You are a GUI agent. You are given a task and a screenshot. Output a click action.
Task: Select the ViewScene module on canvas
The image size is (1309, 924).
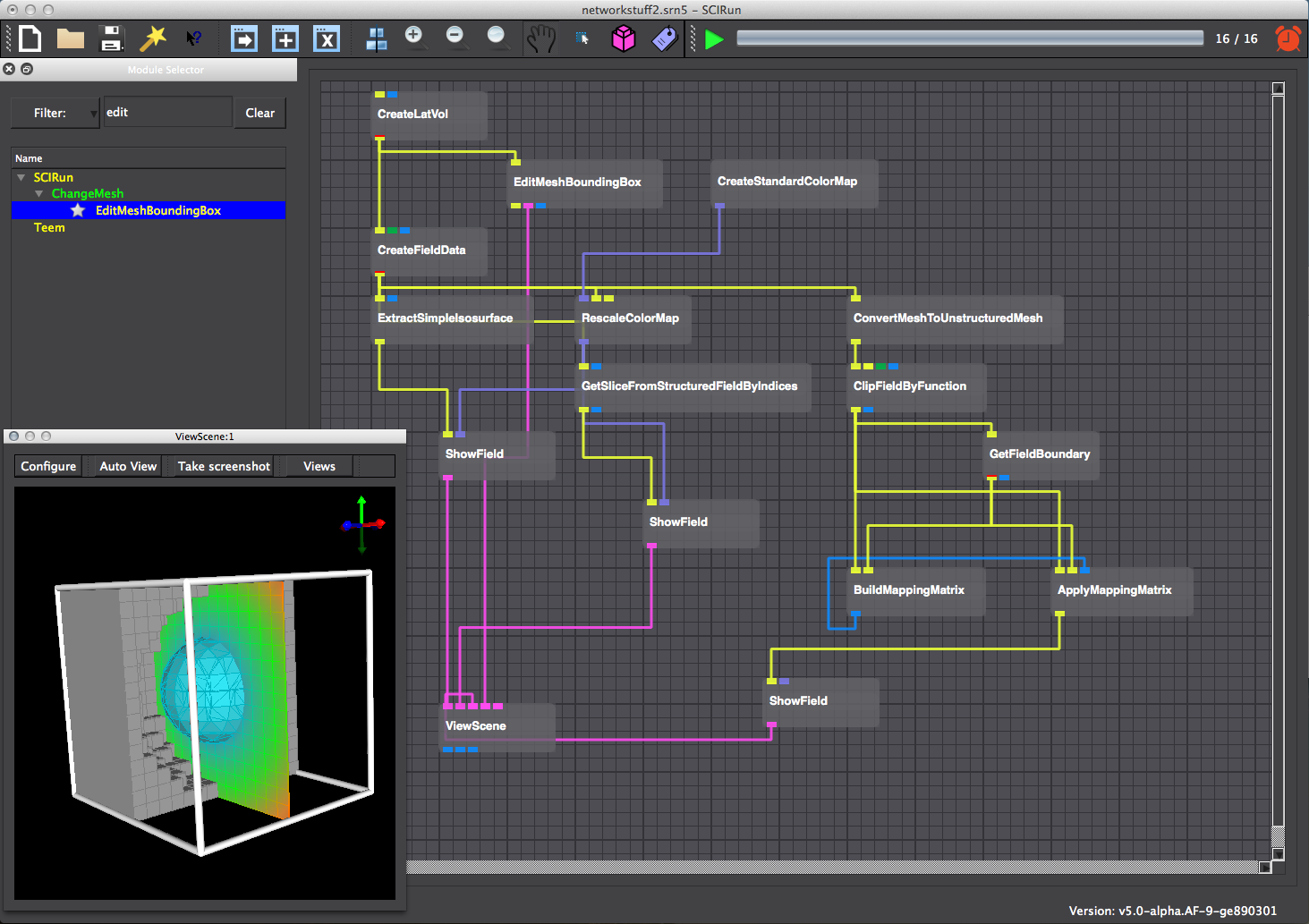click(497, 726)
